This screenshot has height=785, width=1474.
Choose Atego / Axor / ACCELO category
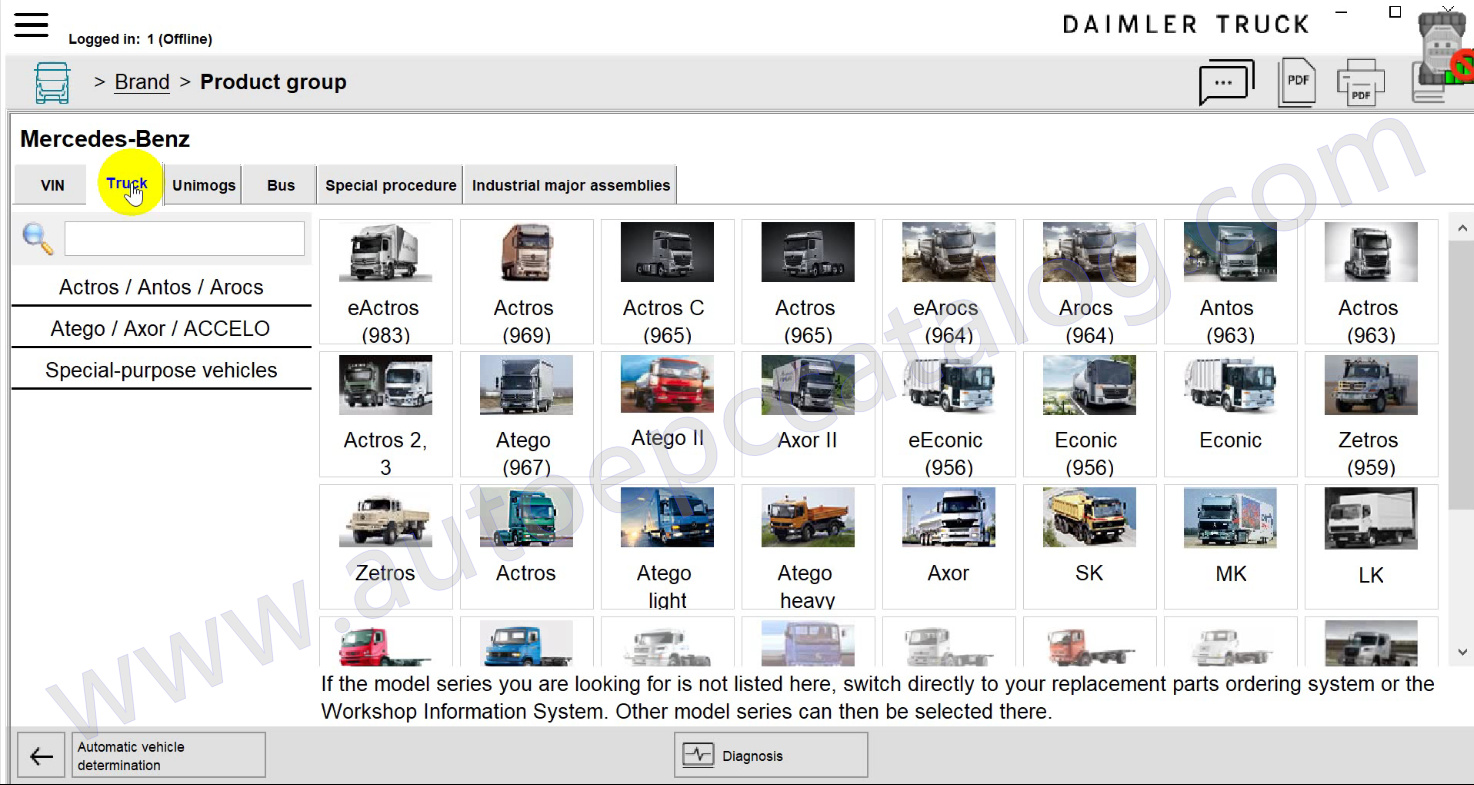point(161,329)
